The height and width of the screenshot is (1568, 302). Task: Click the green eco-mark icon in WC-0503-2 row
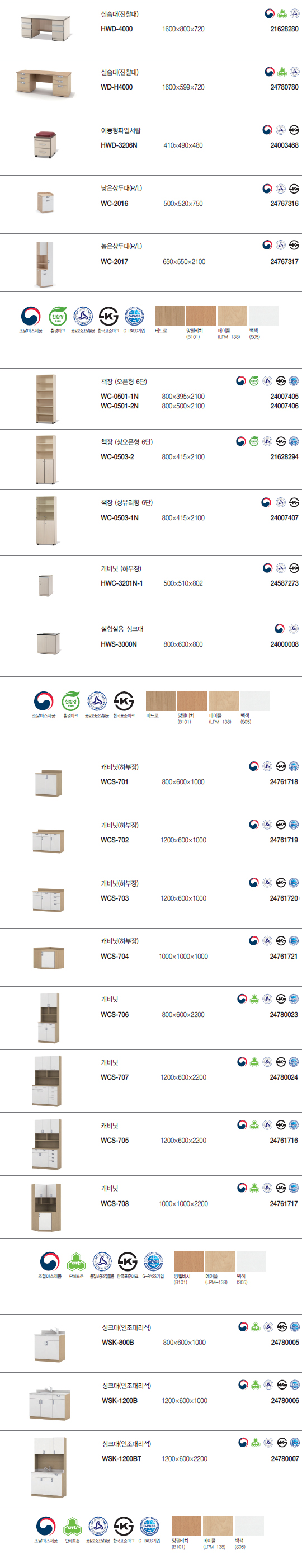[254, 441]
